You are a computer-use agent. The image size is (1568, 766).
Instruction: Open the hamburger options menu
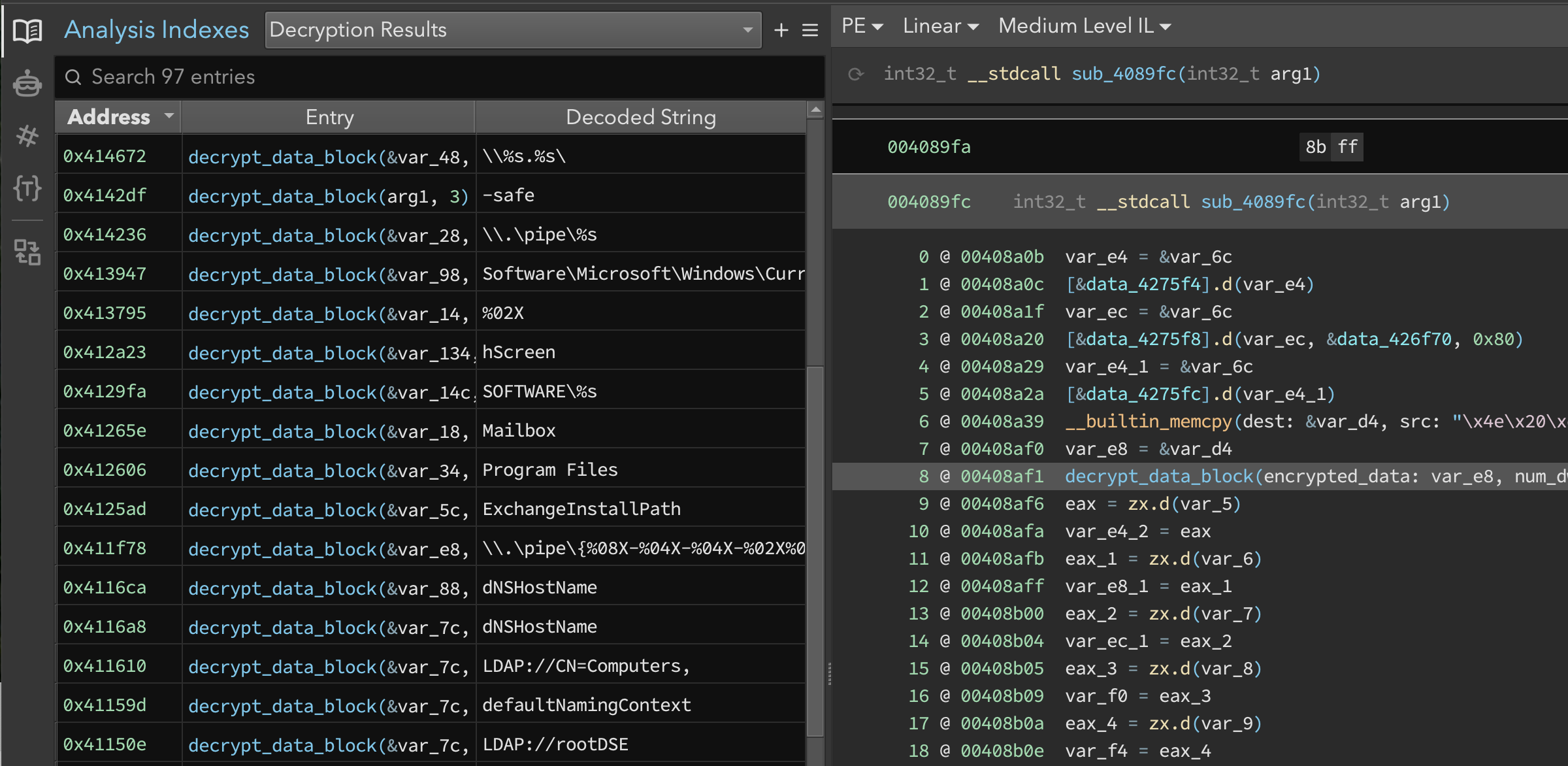click(810, 30)
